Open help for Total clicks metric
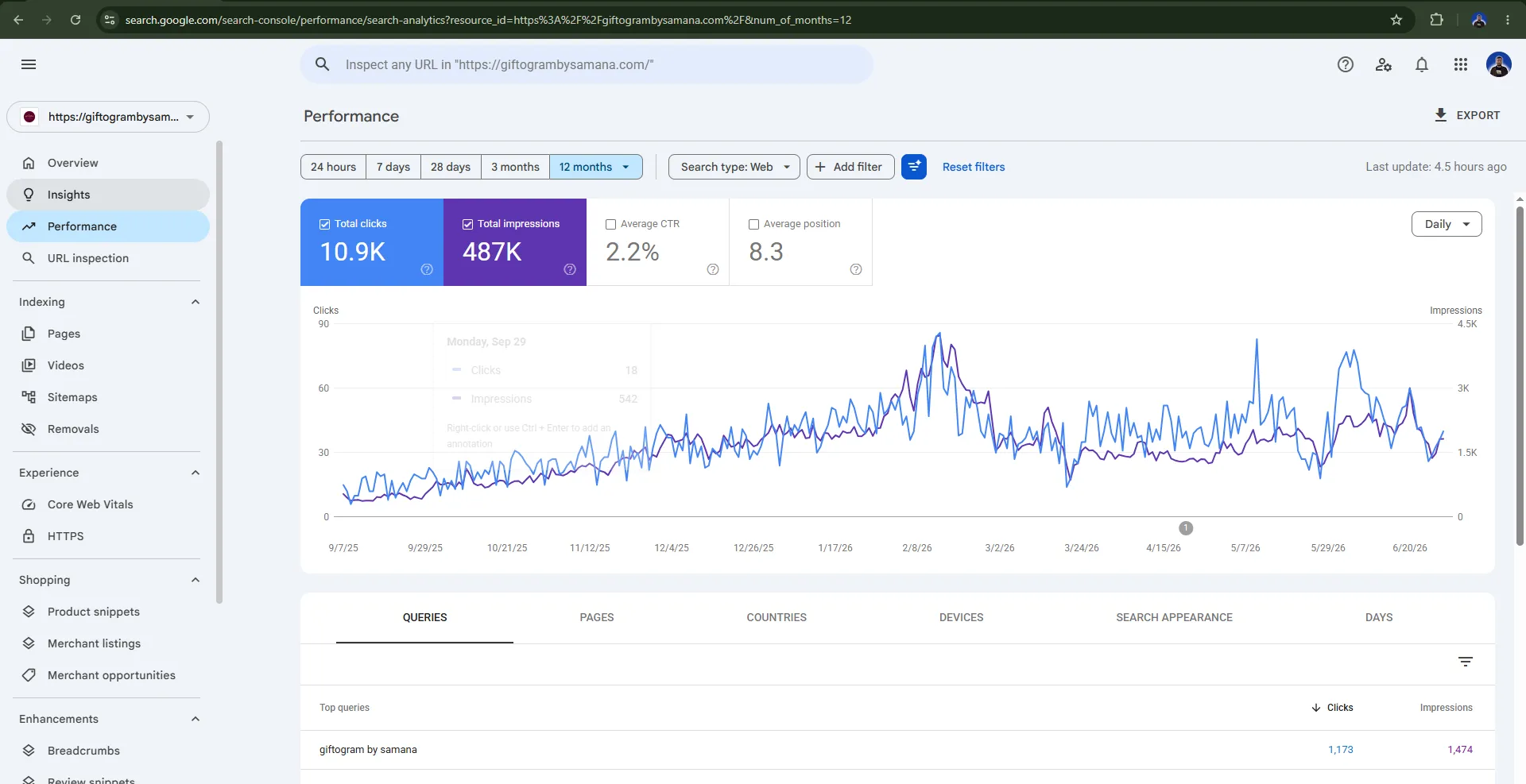 point(427,269)
